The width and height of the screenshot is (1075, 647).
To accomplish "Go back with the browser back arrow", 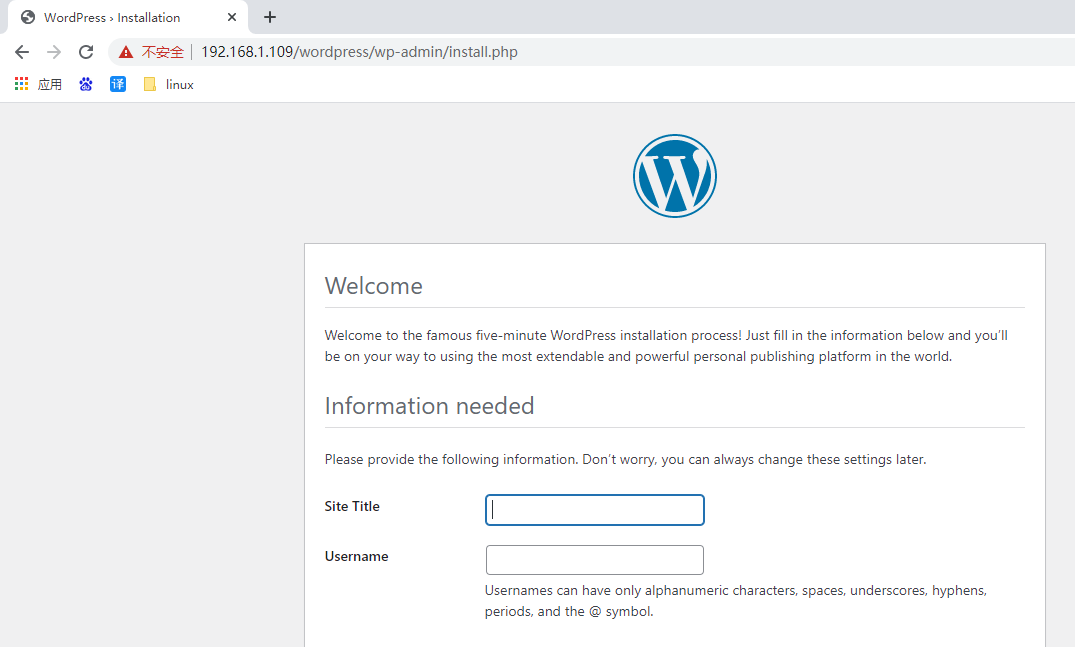I will pos(22,52).
